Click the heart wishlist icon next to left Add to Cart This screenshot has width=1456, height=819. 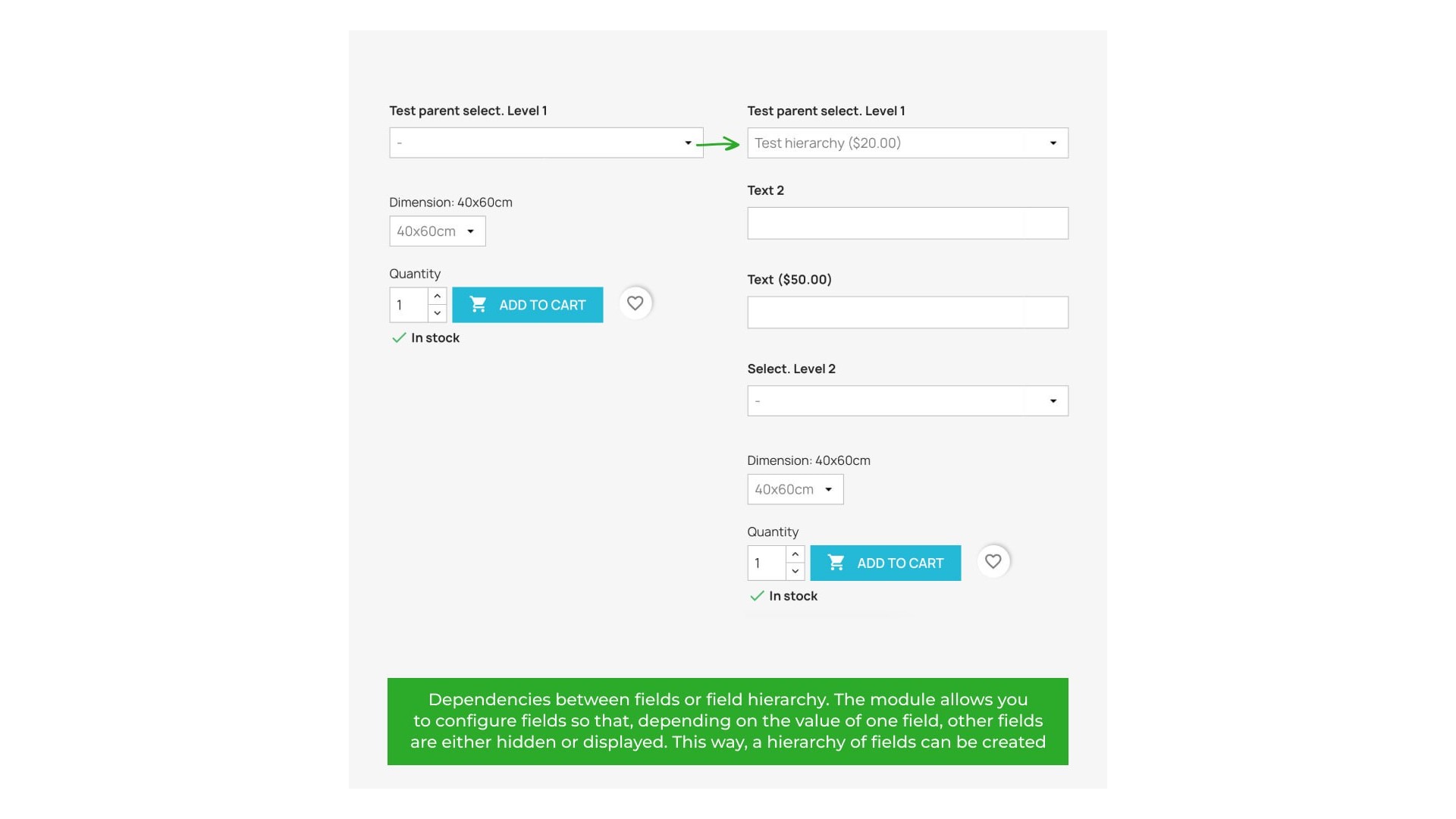tap(635, 303)
